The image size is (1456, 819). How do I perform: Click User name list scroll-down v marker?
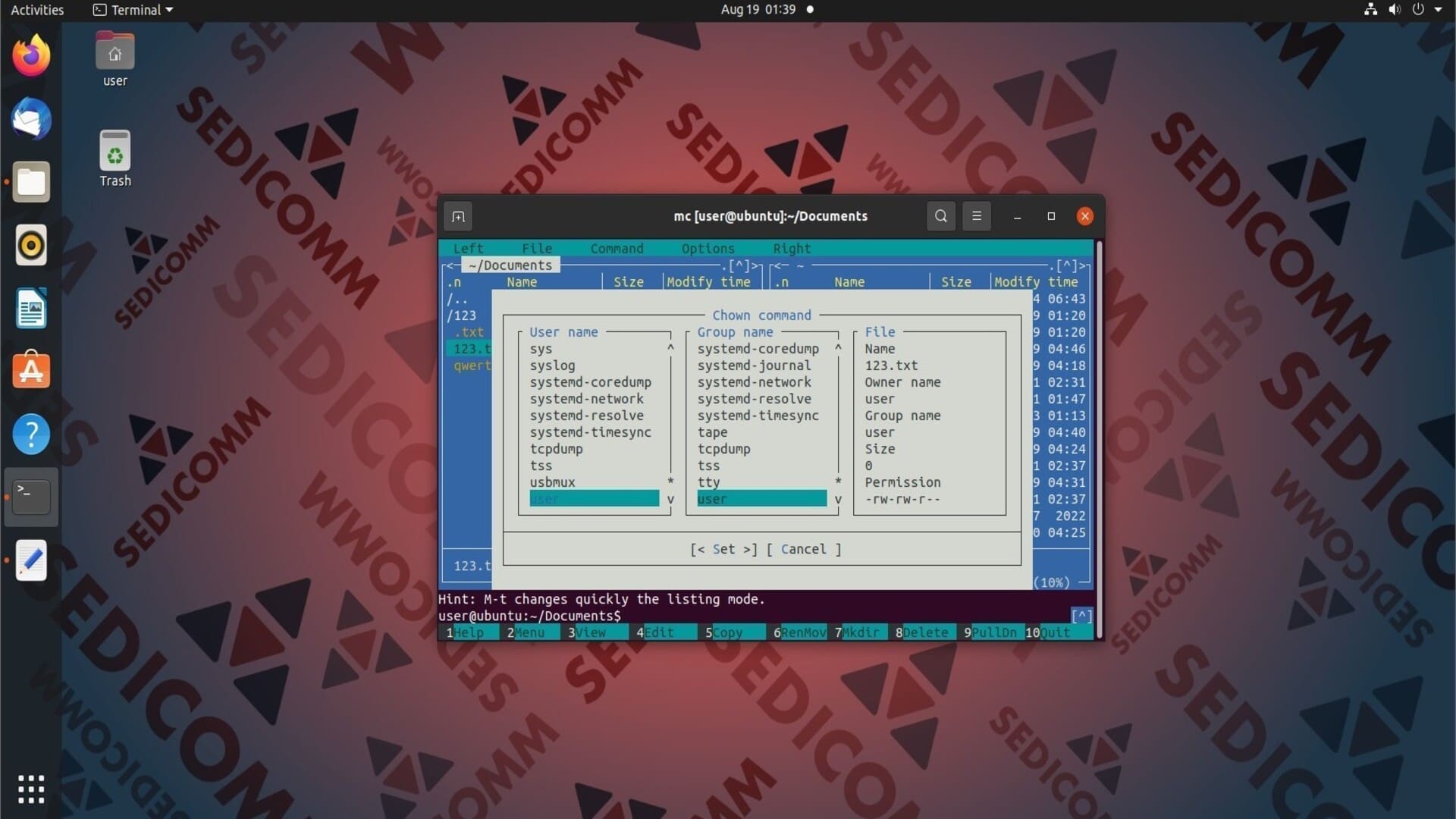pos(670,500)
